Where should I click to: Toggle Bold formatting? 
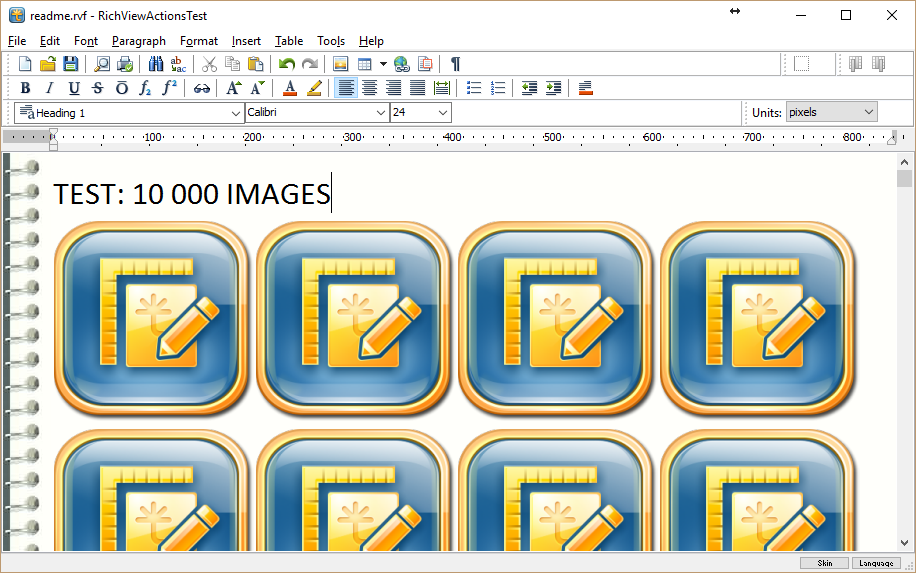pyautogui.click(x=26, y=88)
